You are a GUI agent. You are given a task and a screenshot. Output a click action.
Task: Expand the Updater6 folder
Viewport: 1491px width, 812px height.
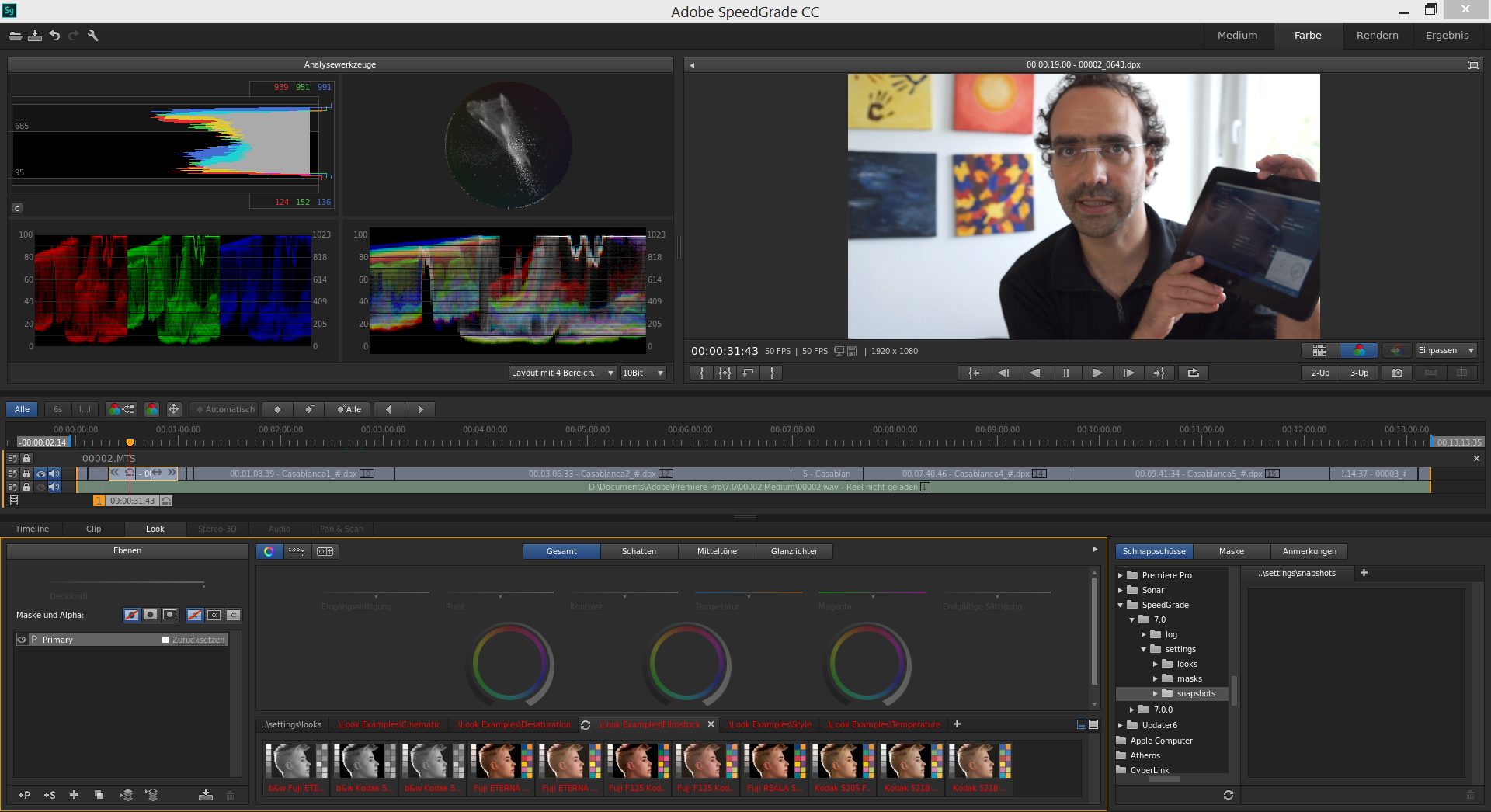(x=1121, y=725)
